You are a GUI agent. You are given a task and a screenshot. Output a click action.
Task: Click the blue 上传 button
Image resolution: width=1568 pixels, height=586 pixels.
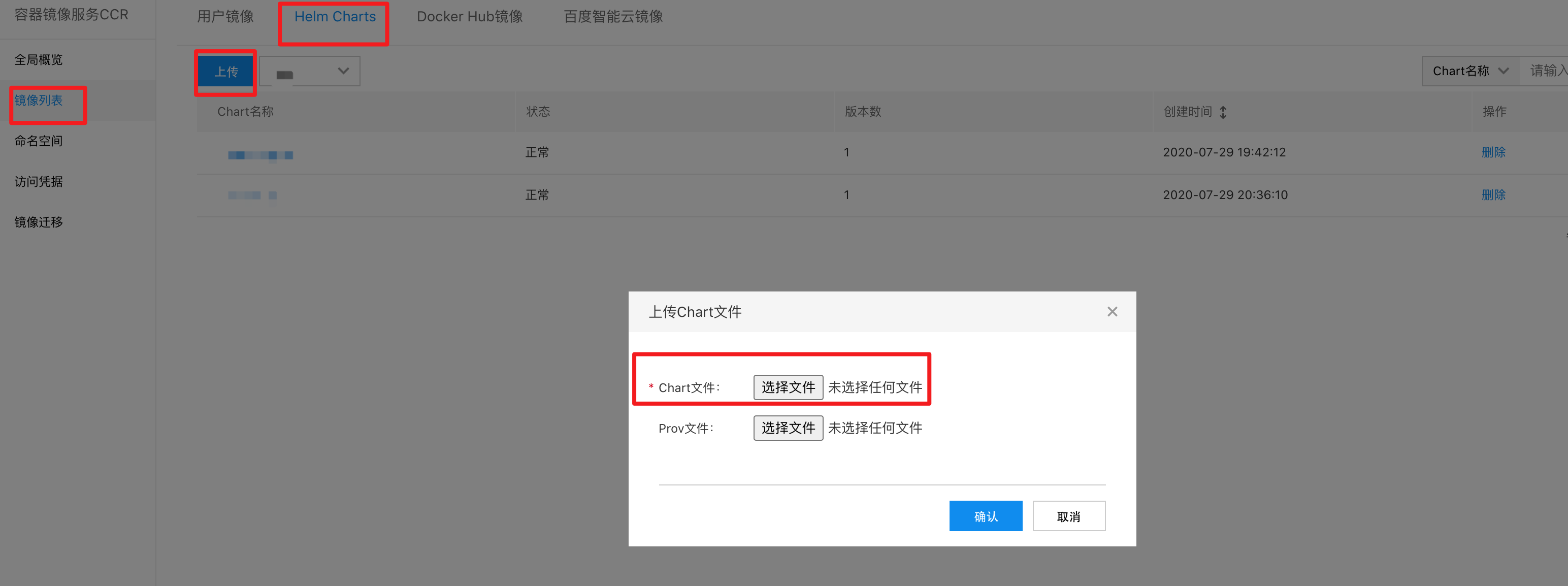(x=226, y=72)
